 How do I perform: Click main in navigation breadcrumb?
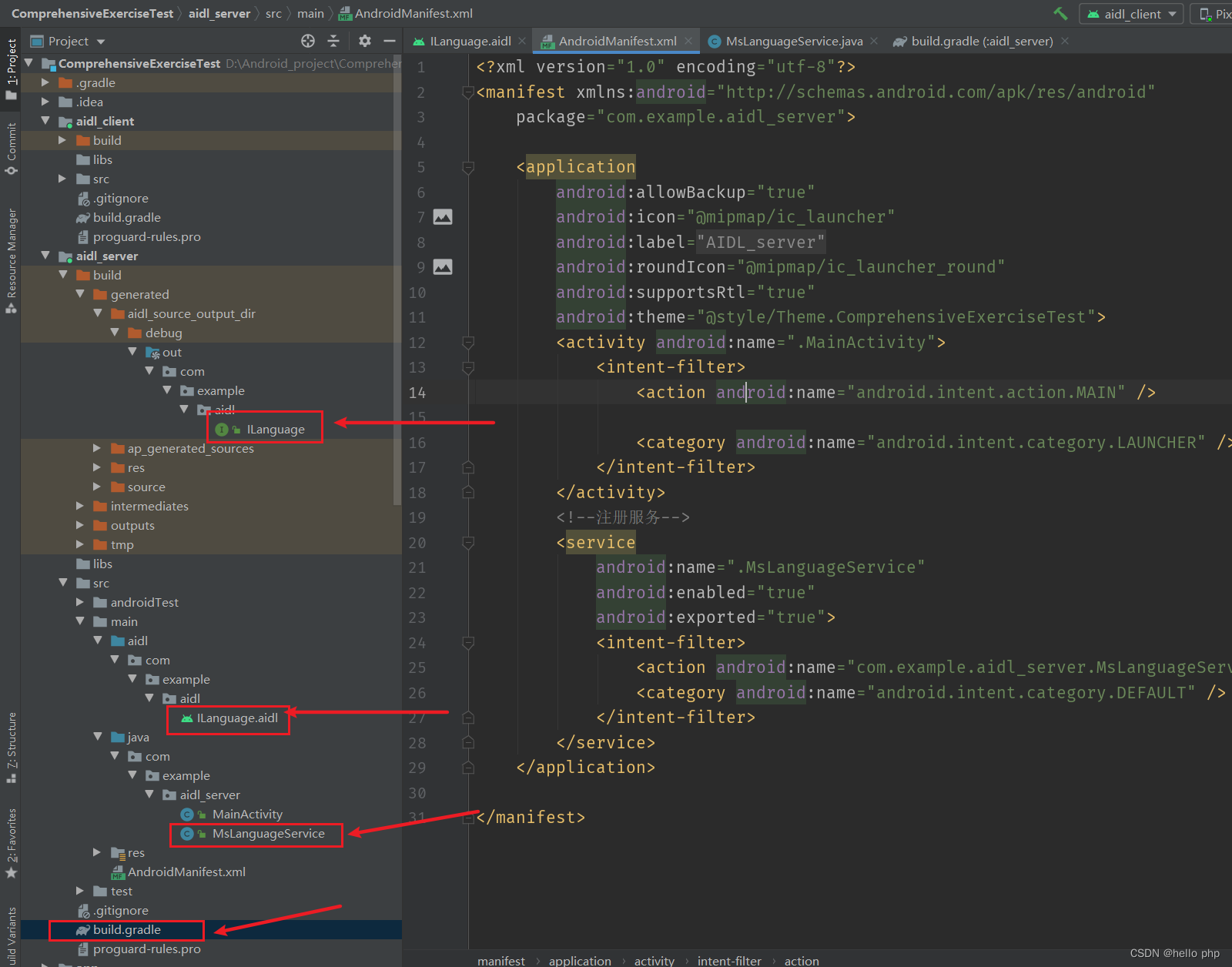[310, 14]
